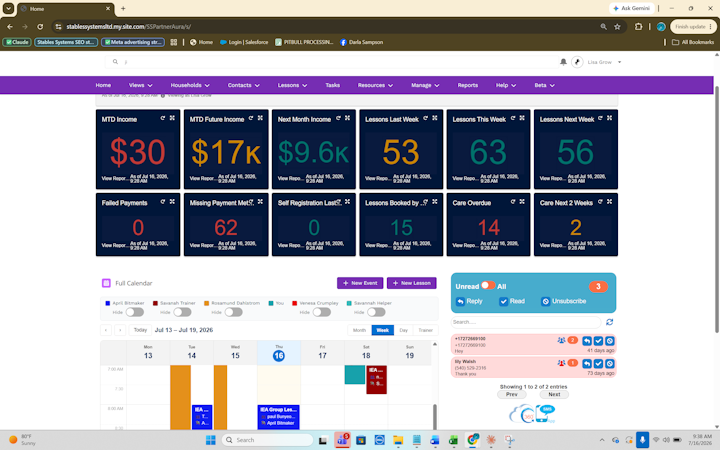
Task: Click the calendar's vertical scrollbar
Action: point(434,416)
